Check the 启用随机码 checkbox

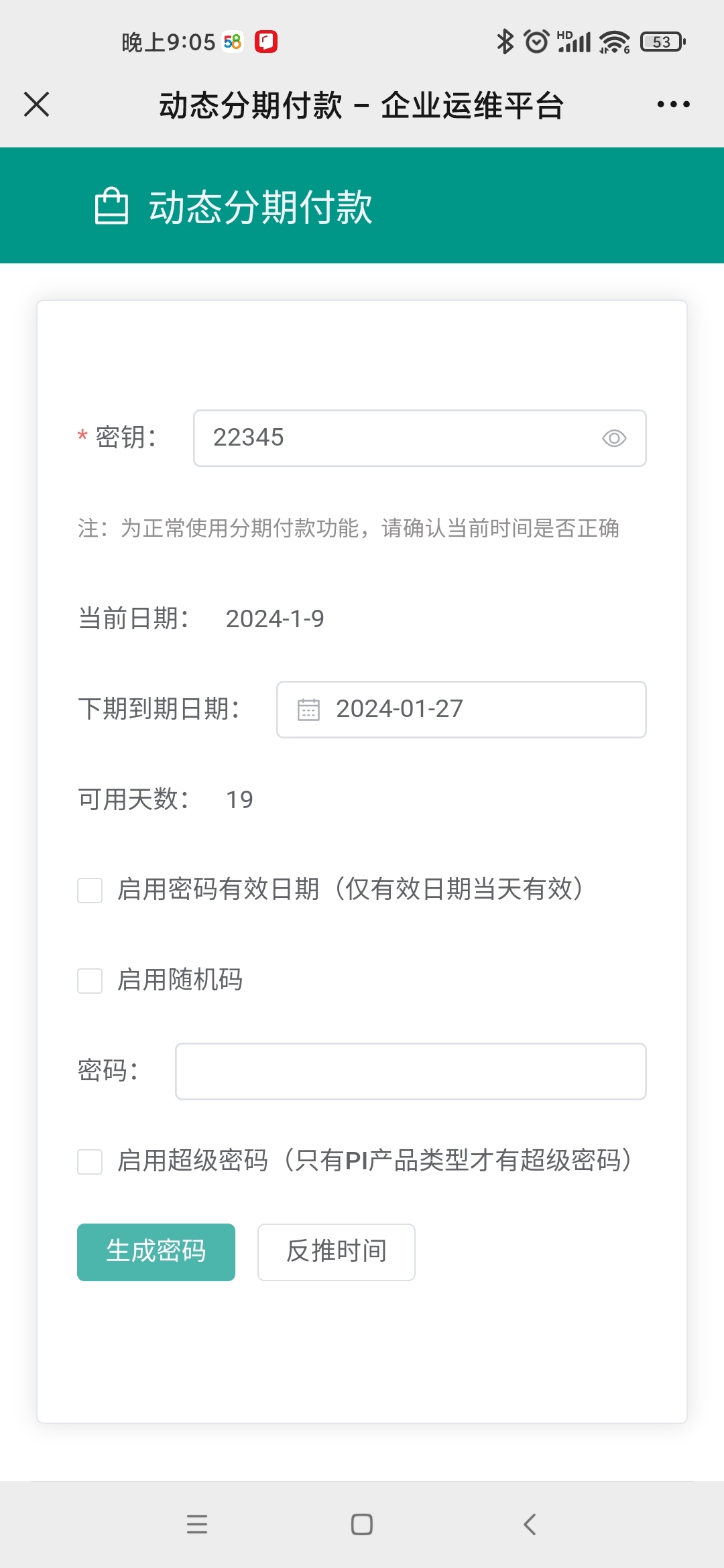(90, 981)
